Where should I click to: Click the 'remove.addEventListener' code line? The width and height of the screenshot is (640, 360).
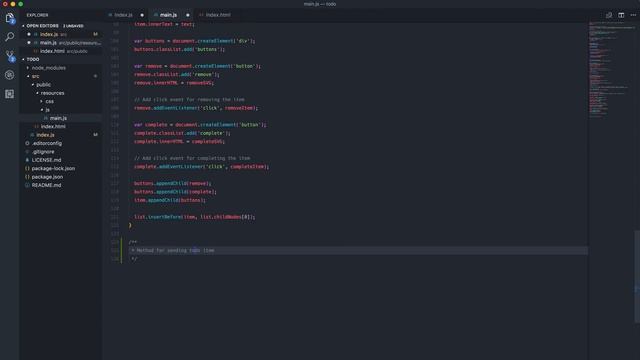point(196,108)
